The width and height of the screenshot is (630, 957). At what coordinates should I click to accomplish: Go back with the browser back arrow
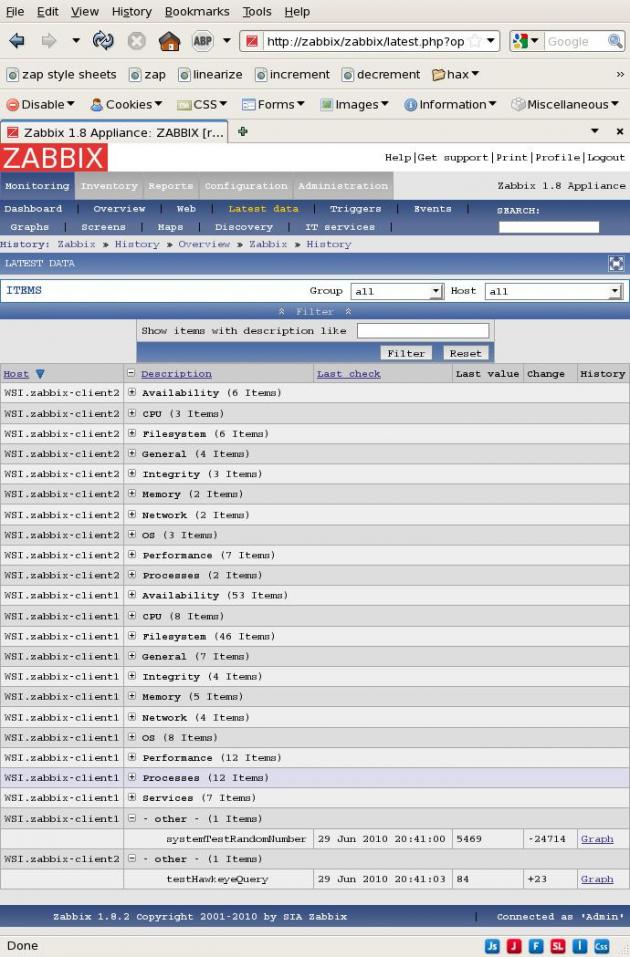point(17,41)
